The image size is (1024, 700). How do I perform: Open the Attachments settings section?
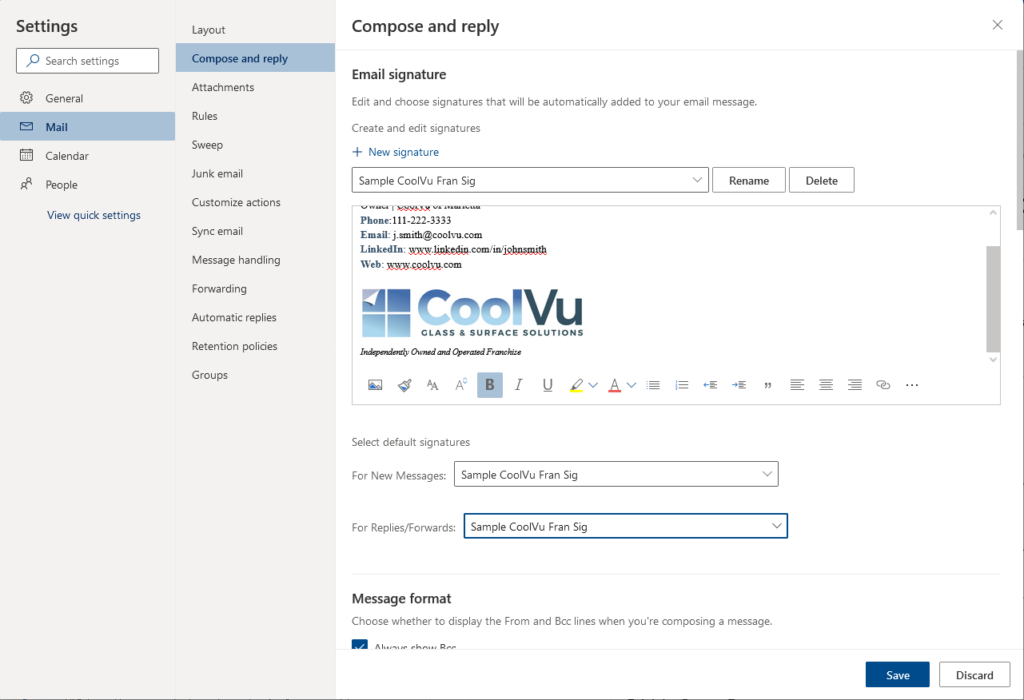(223, 87)
